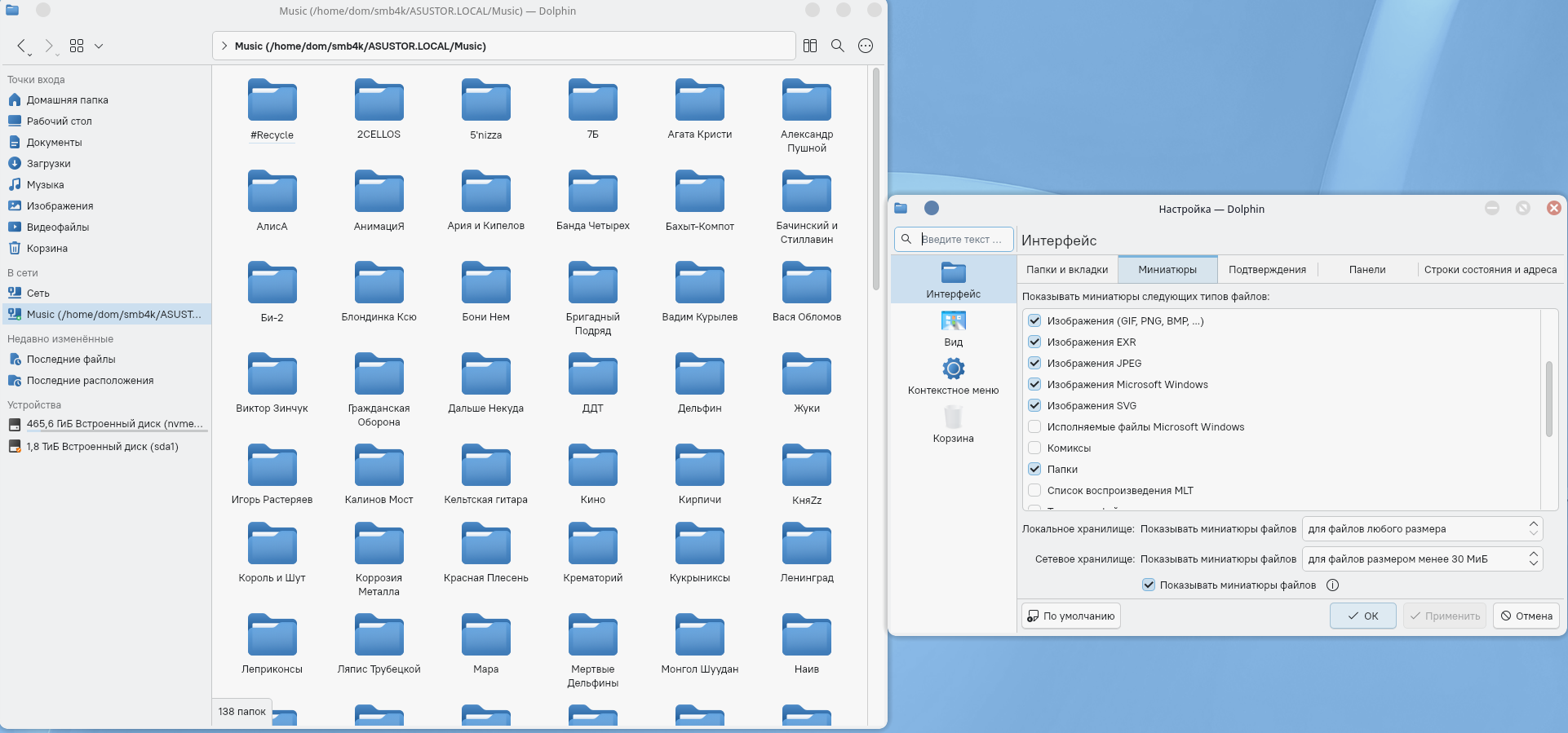Switch to the Подтверждения tab
This screenshot has width=1568, height=733.
pos(1266,269)
